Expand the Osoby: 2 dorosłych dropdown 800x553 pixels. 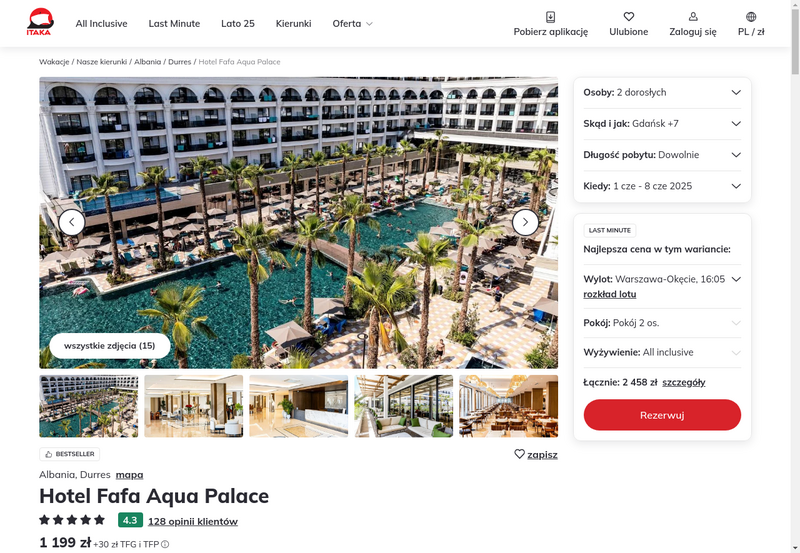tap(662, 92)
